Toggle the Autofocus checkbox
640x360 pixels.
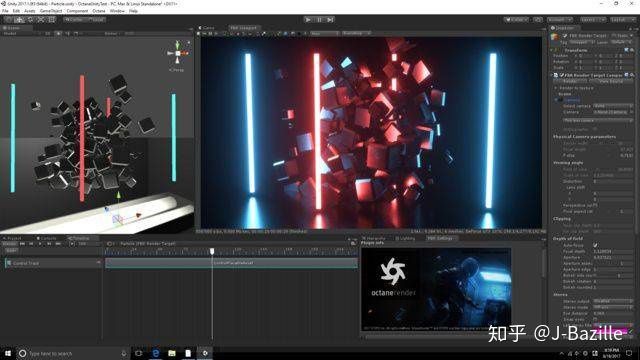(595, 245)
